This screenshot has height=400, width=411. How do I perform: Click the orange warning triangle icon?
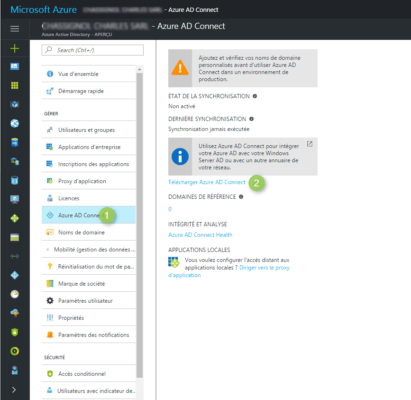click(180, 68)
